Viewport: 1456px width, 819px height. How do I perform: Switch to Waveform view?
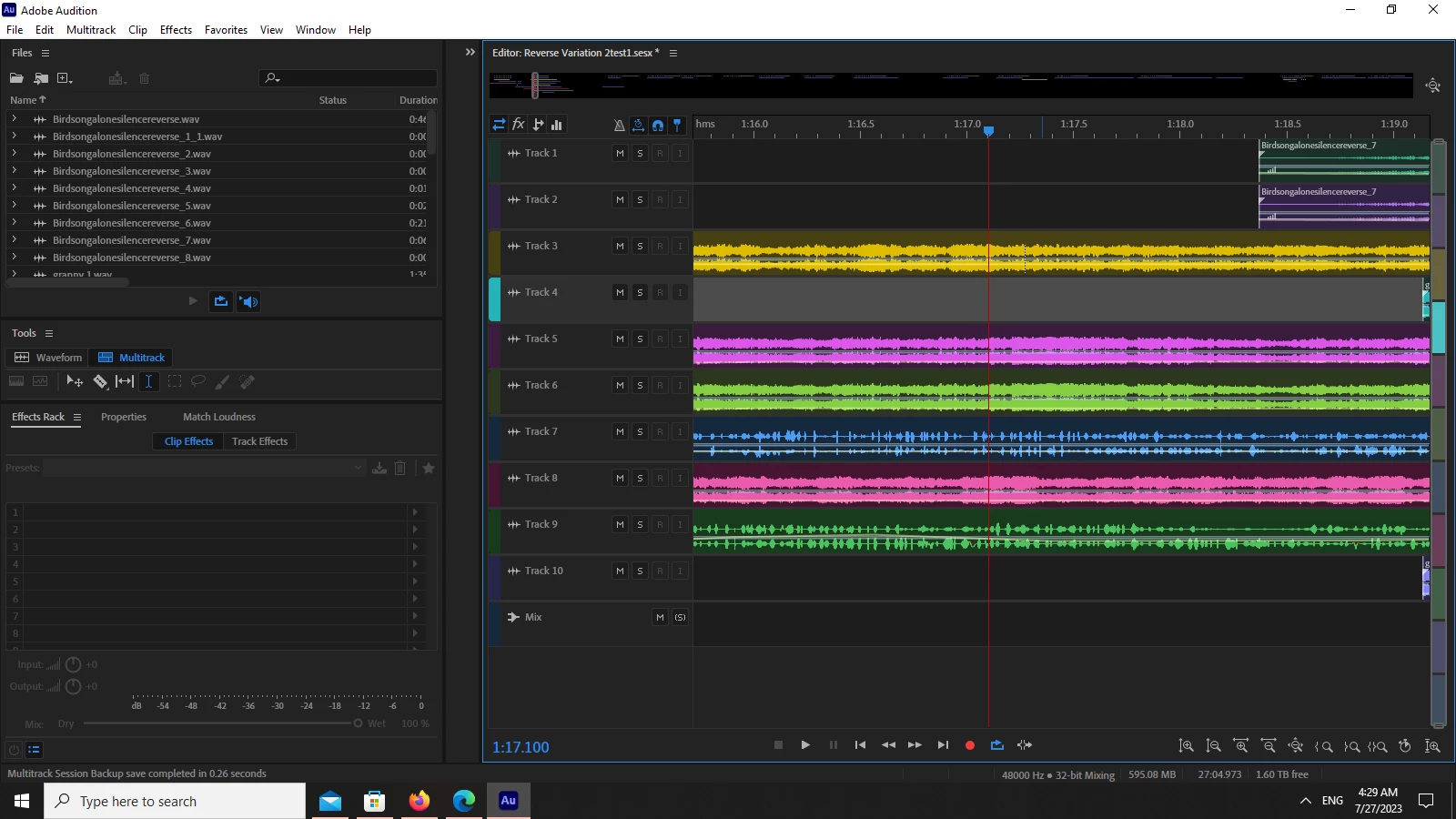click(x=48, y=358)
